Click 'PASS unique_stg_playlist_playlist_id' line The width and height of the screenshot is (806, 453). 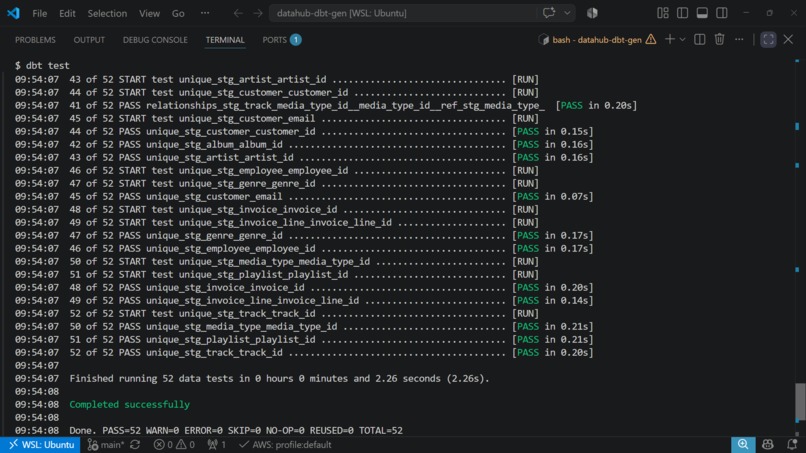304,339
